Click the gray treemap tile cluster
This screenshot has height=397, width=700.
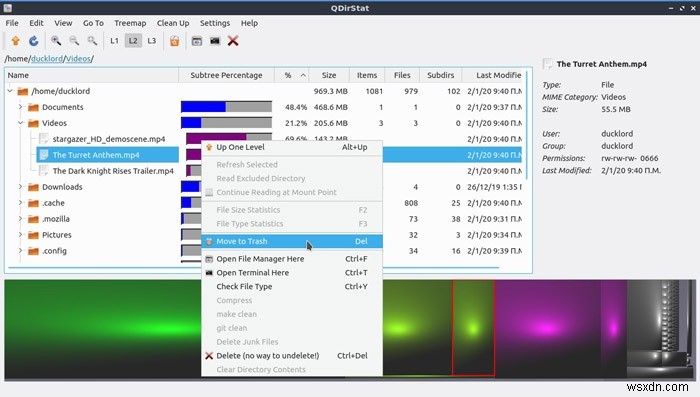pyautogui.click(x=661, y=329)
